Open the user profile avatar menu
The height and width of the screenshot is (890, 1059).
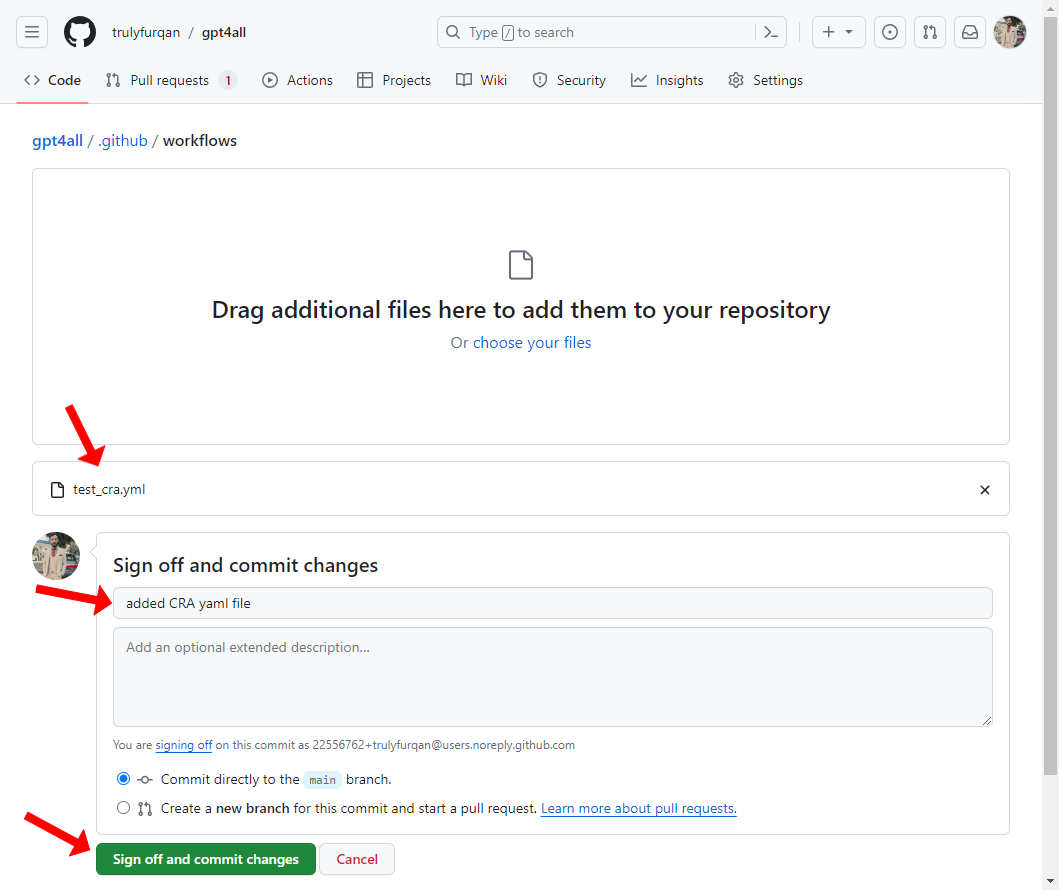click(1010, 32)
